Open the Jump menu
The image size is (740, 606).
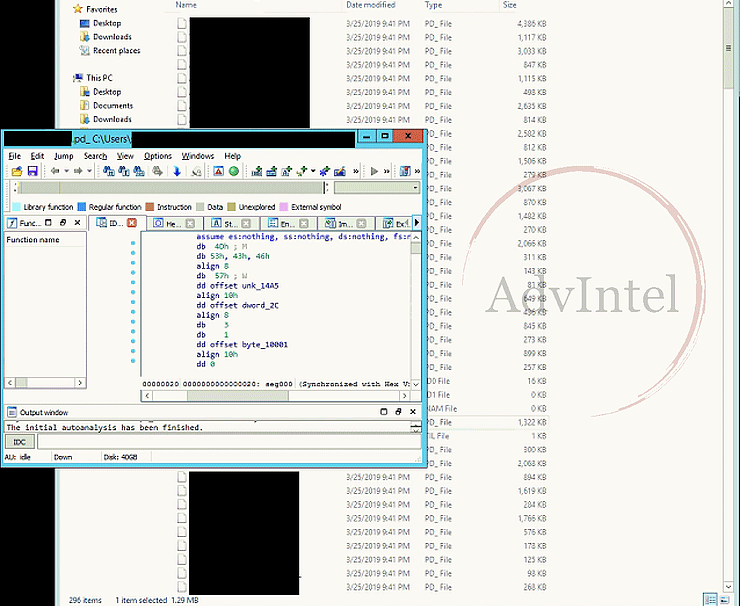pyautogui.click(x=64, y=156)
